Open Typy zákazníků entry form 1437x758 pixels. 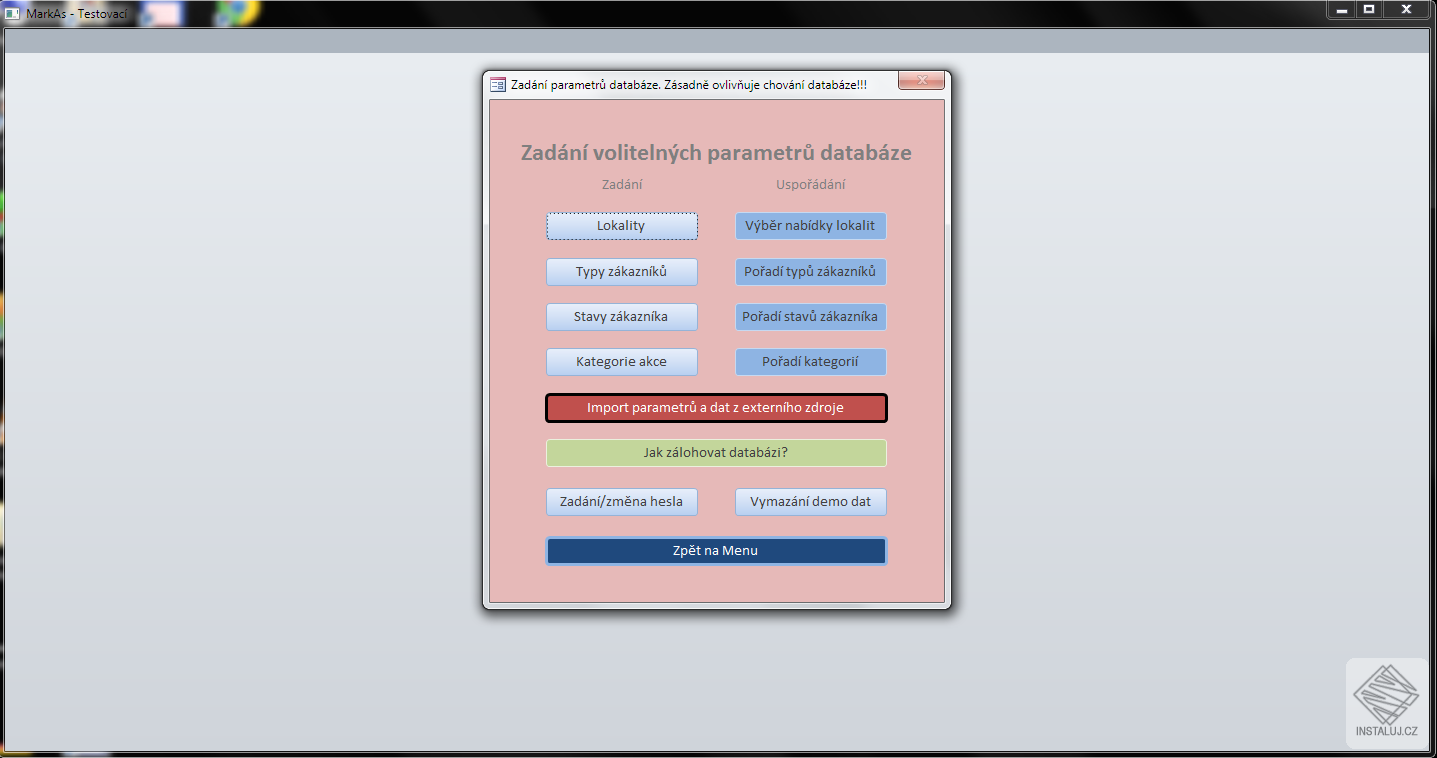(621, 272)
